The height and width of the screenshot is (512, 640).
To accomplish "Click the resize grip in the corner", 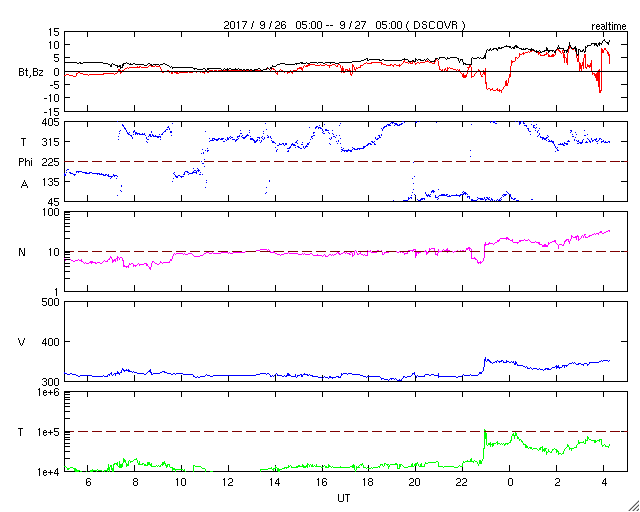I will pos(633,505).
